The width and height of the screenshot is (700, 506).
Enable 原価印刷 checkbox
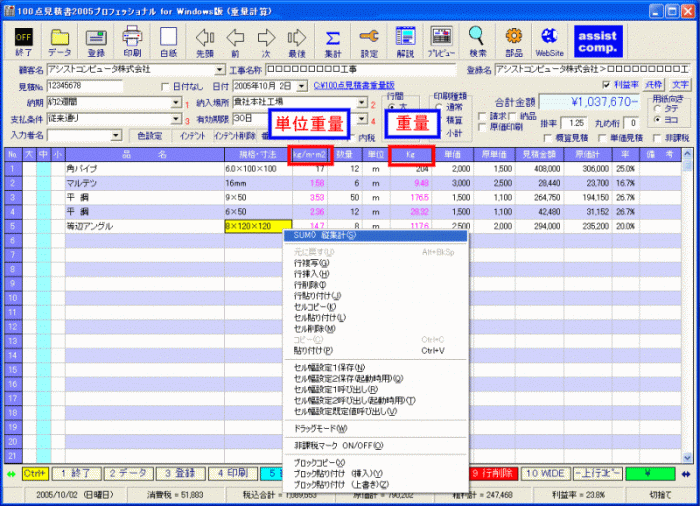pos(482,127)
